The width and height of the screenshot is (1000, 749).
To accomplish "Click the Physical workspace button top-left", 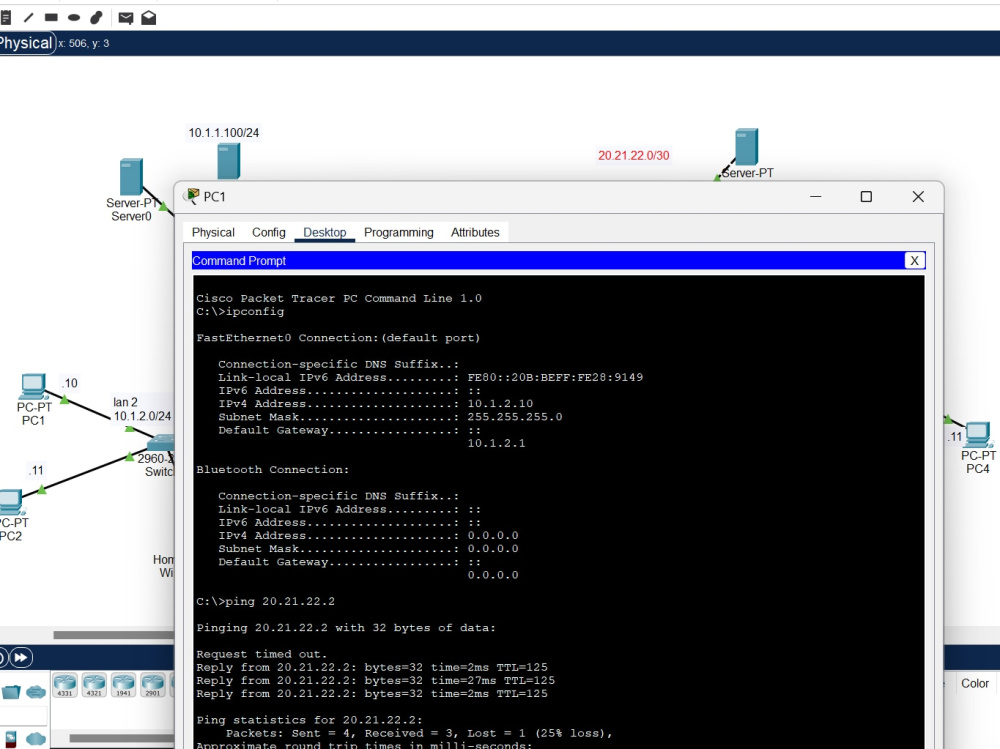I will [x=25, y=43].
